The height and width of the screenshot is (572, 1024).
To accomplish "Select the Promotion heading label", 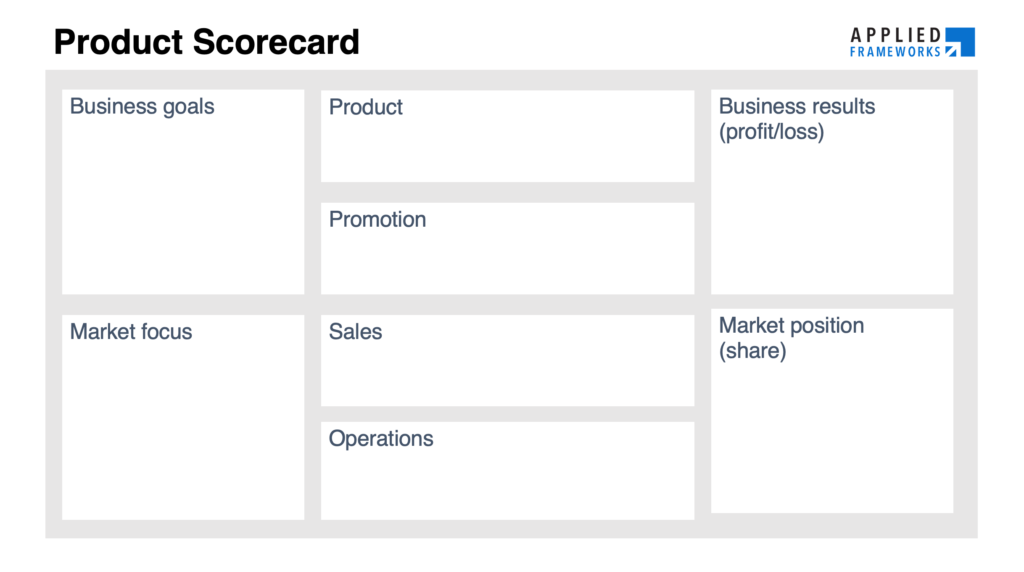I will (377, 219).
